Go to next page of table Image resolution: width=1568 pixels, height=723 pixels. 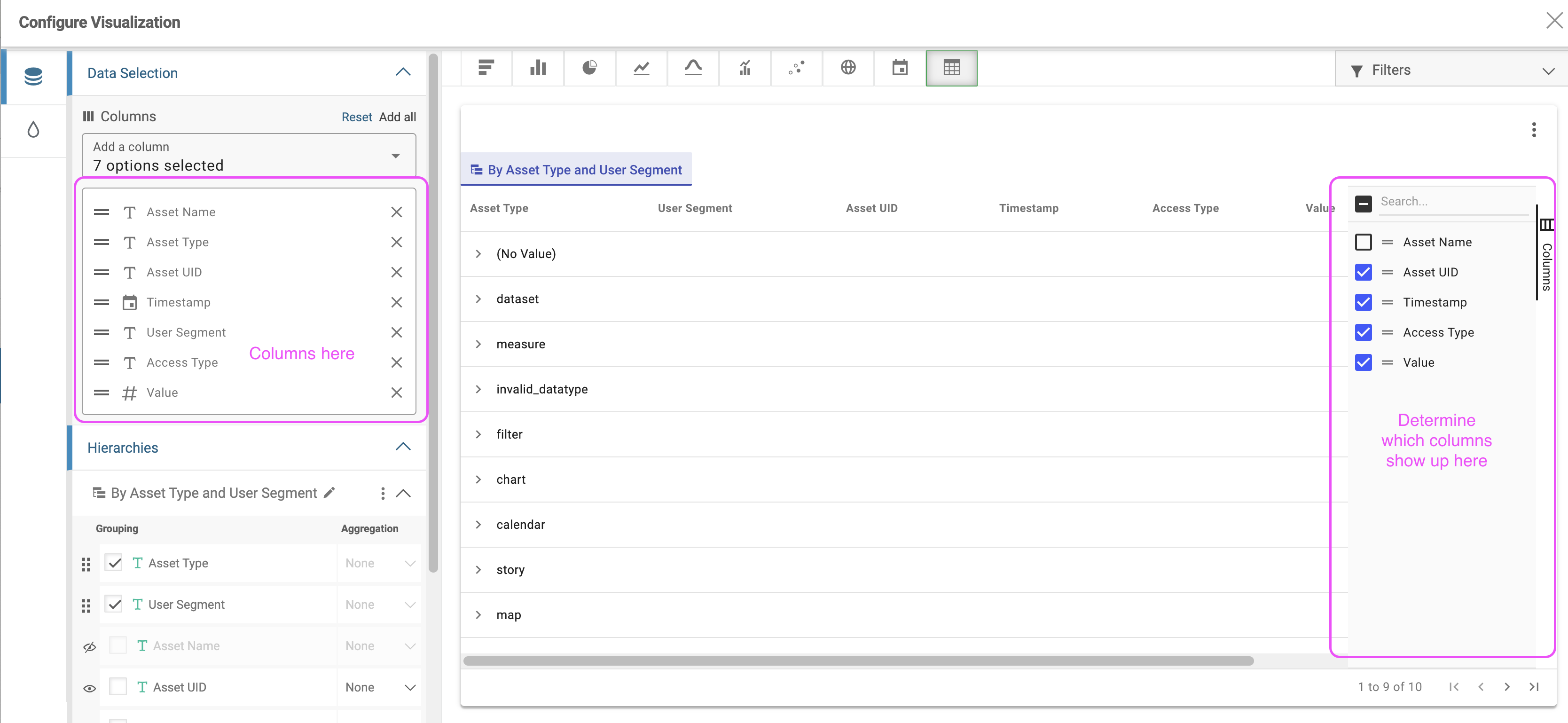pyautogui.click(x=1507, y=686)
